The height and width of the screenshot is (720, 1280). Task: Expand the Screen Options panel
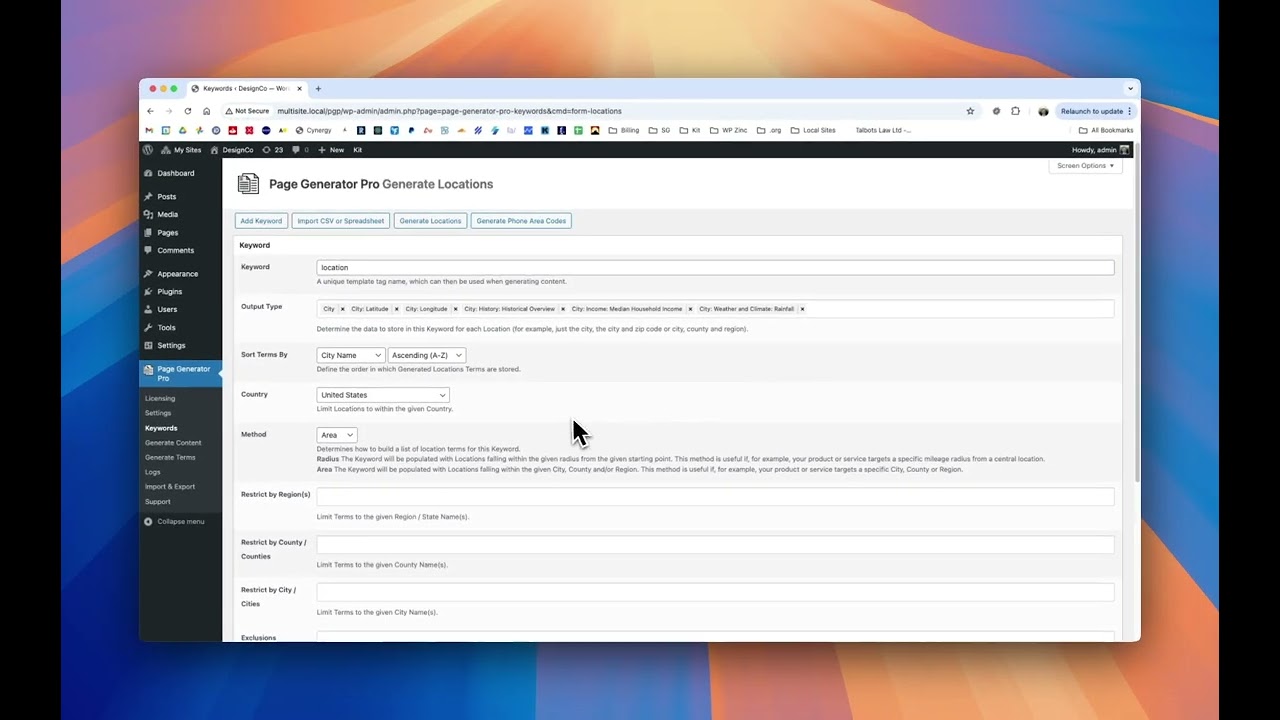tap(1086, 166)
